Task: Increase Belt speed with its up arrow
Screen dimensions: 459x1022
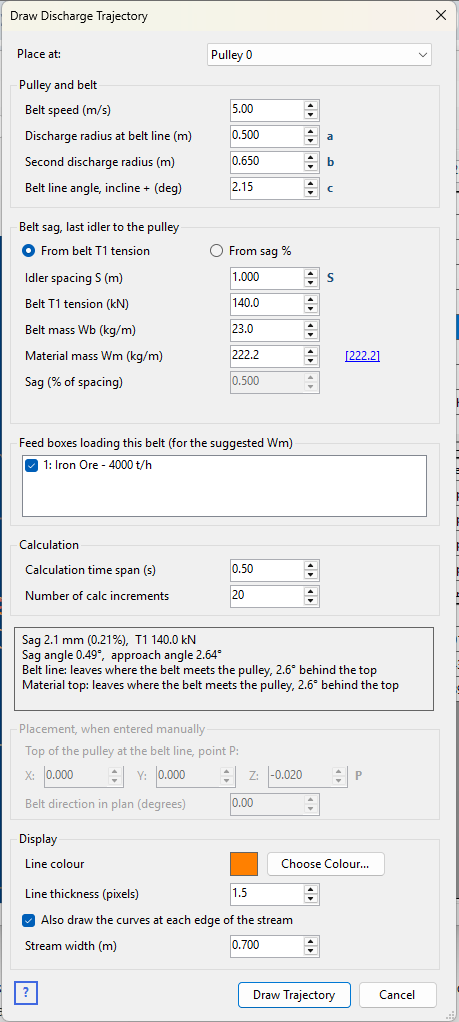Action: coord(311,106)
